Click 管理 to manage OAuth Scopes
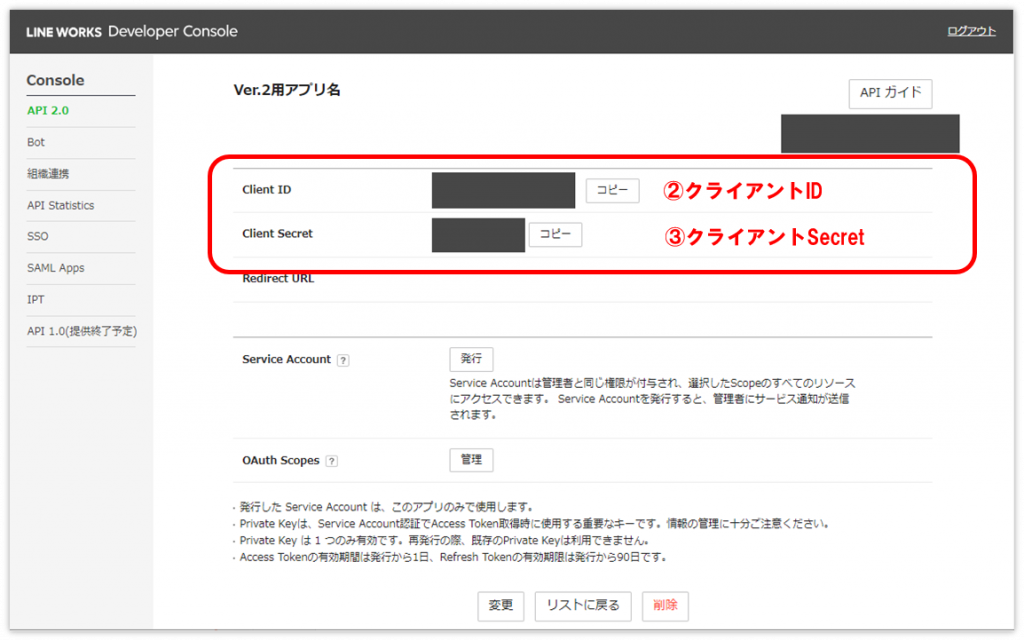 [x=471, y=460]
